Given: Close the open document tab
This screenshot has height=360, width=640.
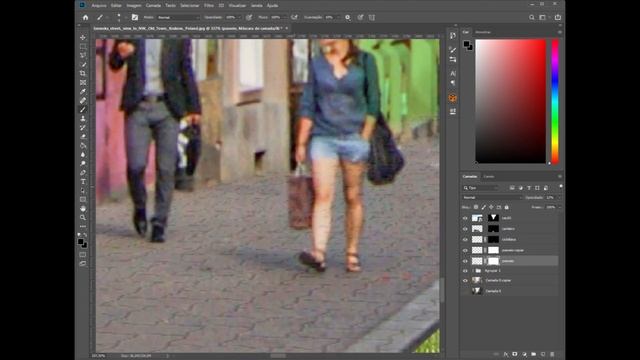Looking at the screenshot, I should 287,28.
